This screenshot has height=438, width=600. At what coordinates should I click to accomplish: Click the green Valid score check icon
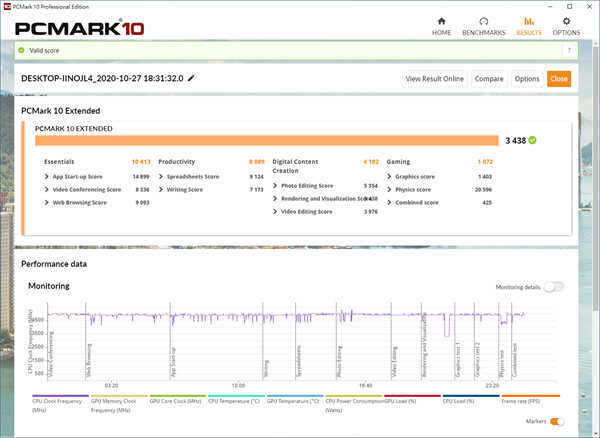click(x=21, y=50)
